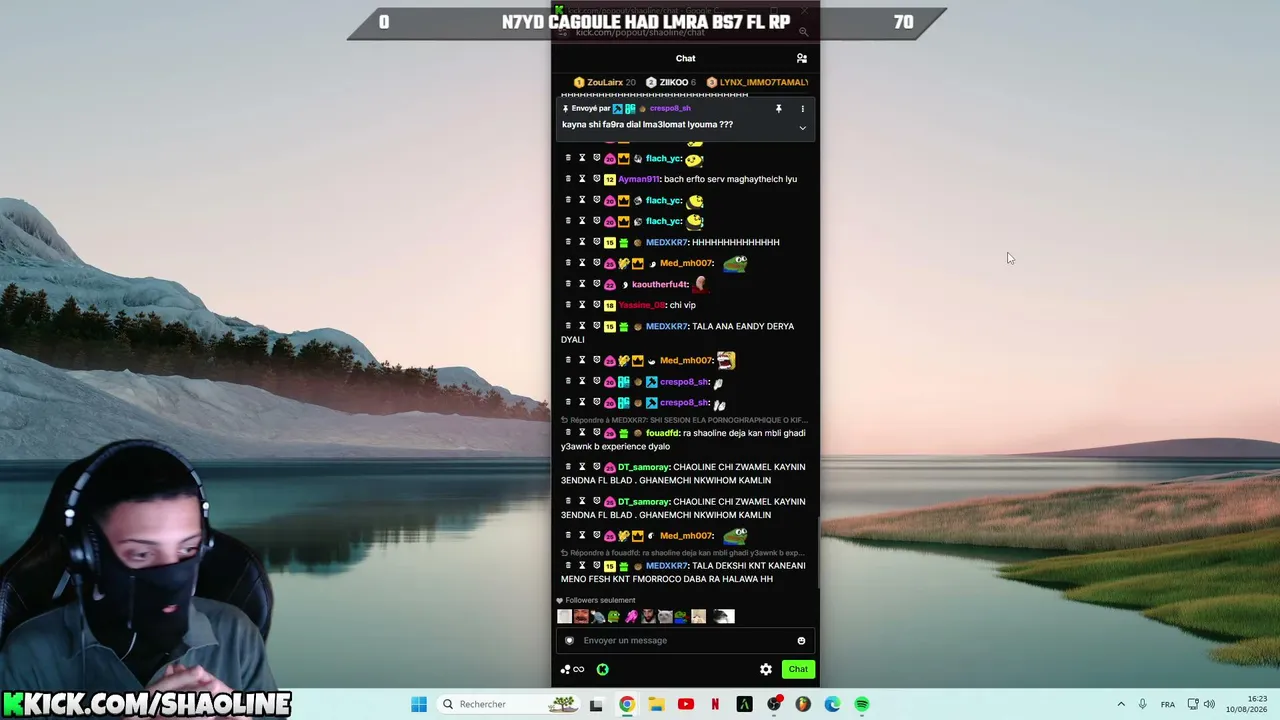Screen dimensions: 1280x720
Task: Open Microsoft Edge from the taskbar
Action: [832, 704]
